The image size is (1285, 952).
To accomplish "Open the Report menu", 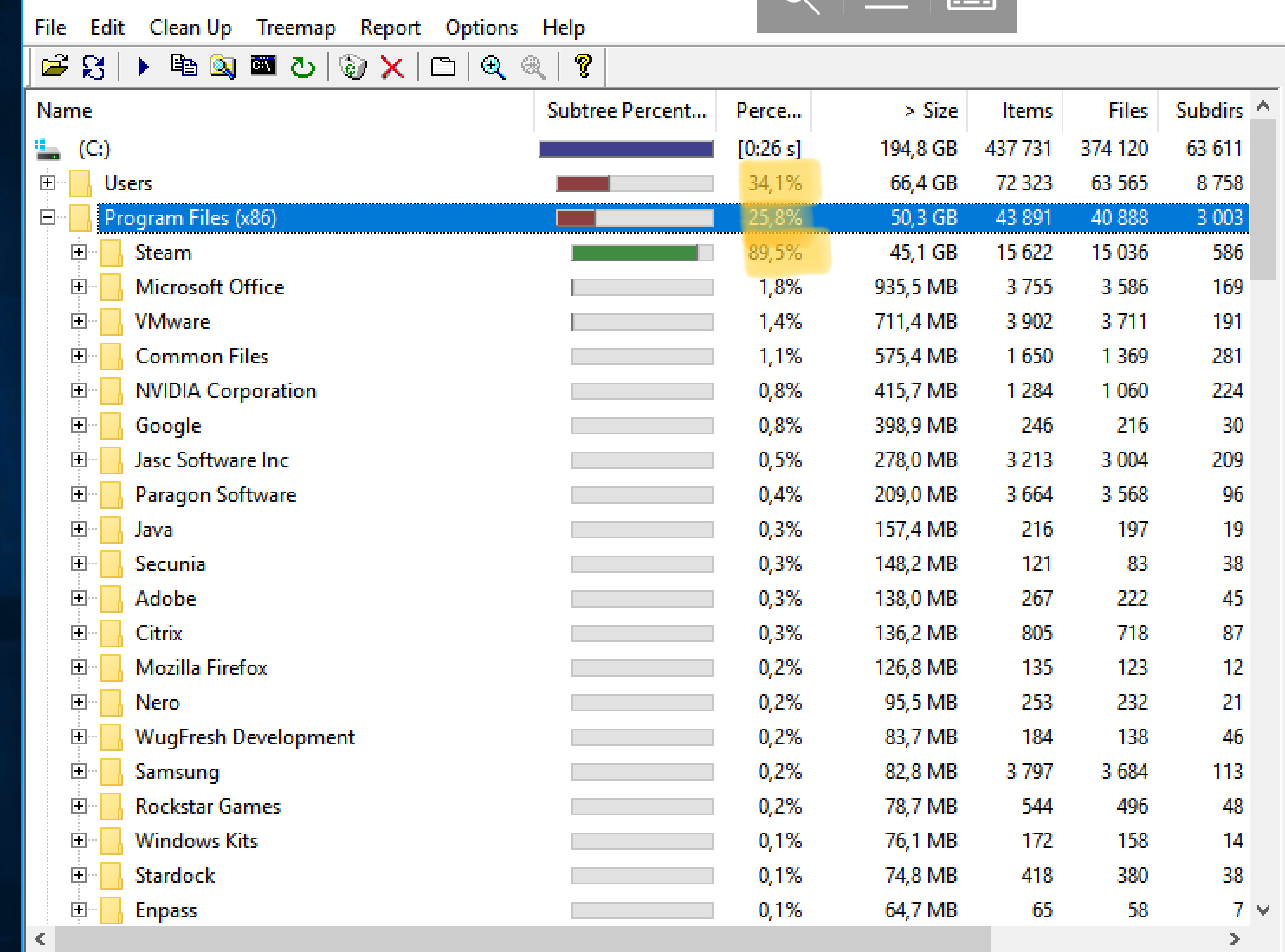I will pos(391,28).
